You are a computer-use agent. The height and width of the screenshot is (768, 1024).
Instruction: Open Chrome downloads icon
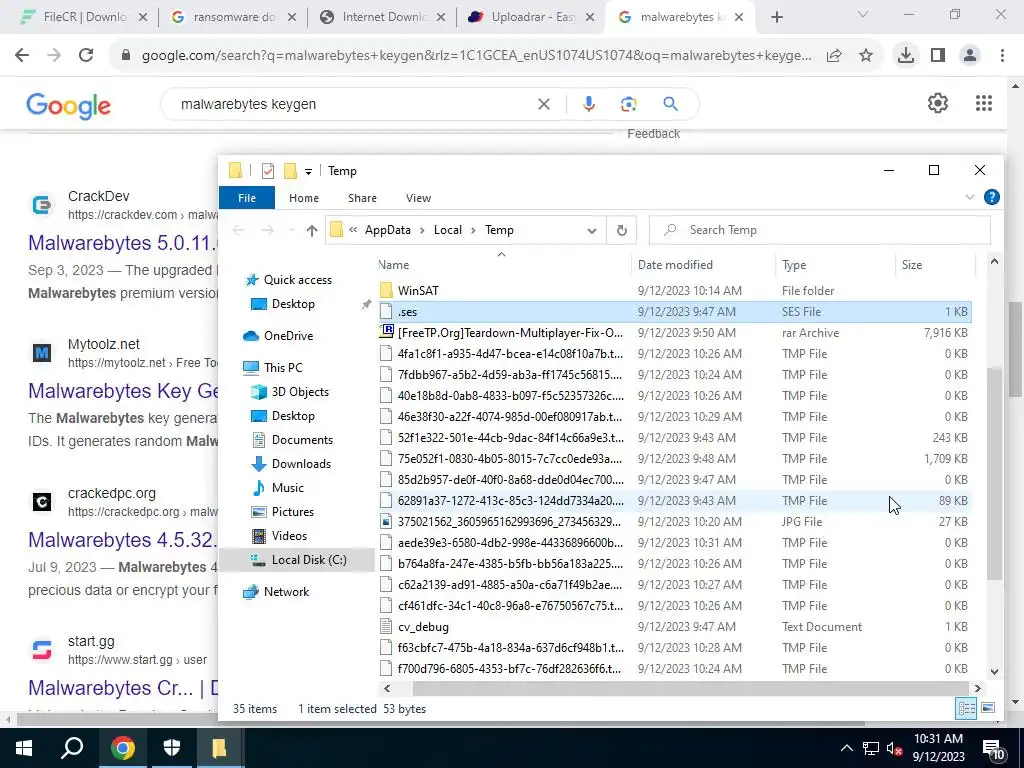(x=906, y=56)
